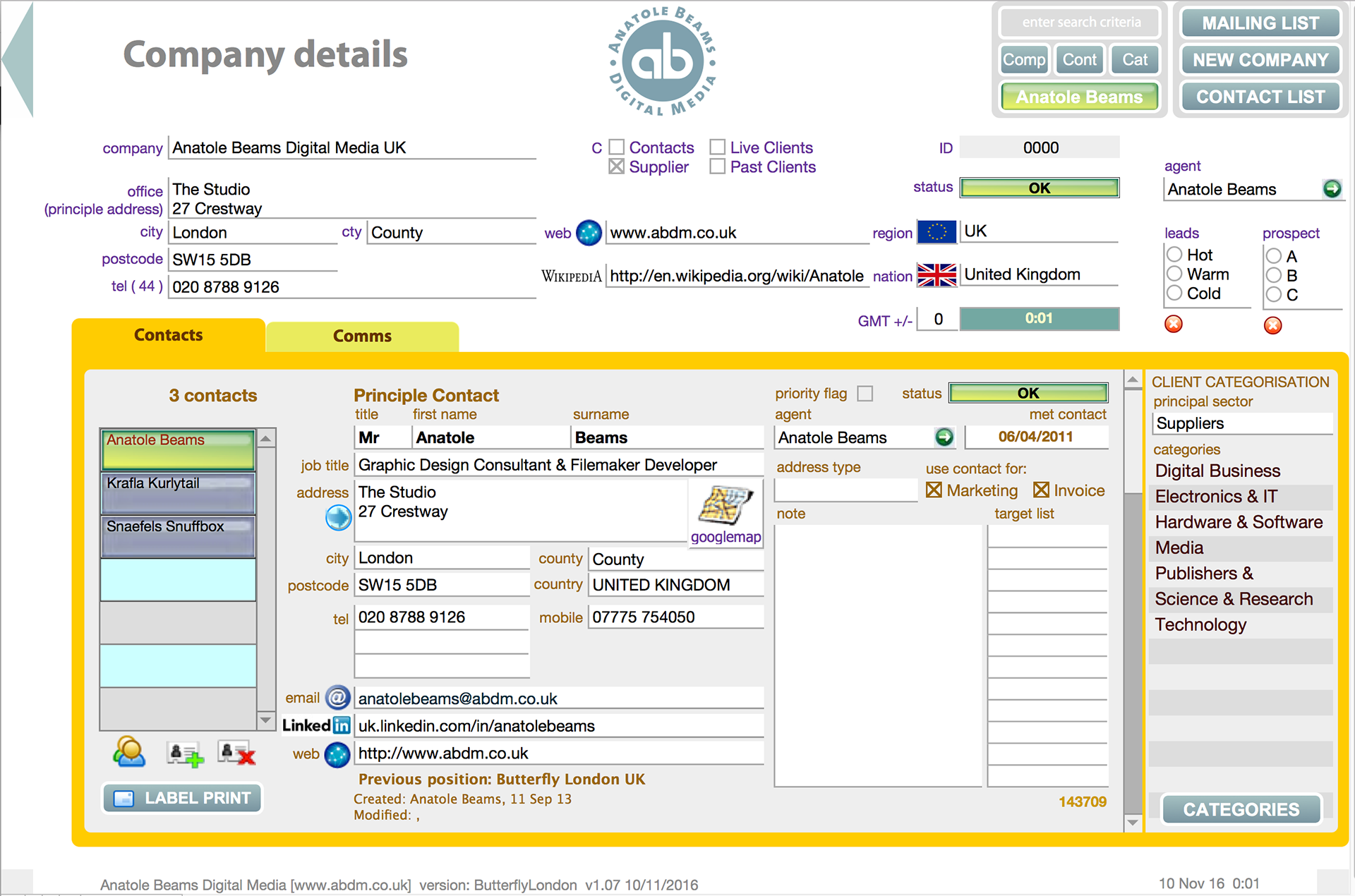Click the googlemap icon beside address
This screenshot has width=1355, height=896.
(x=725, y=507)
